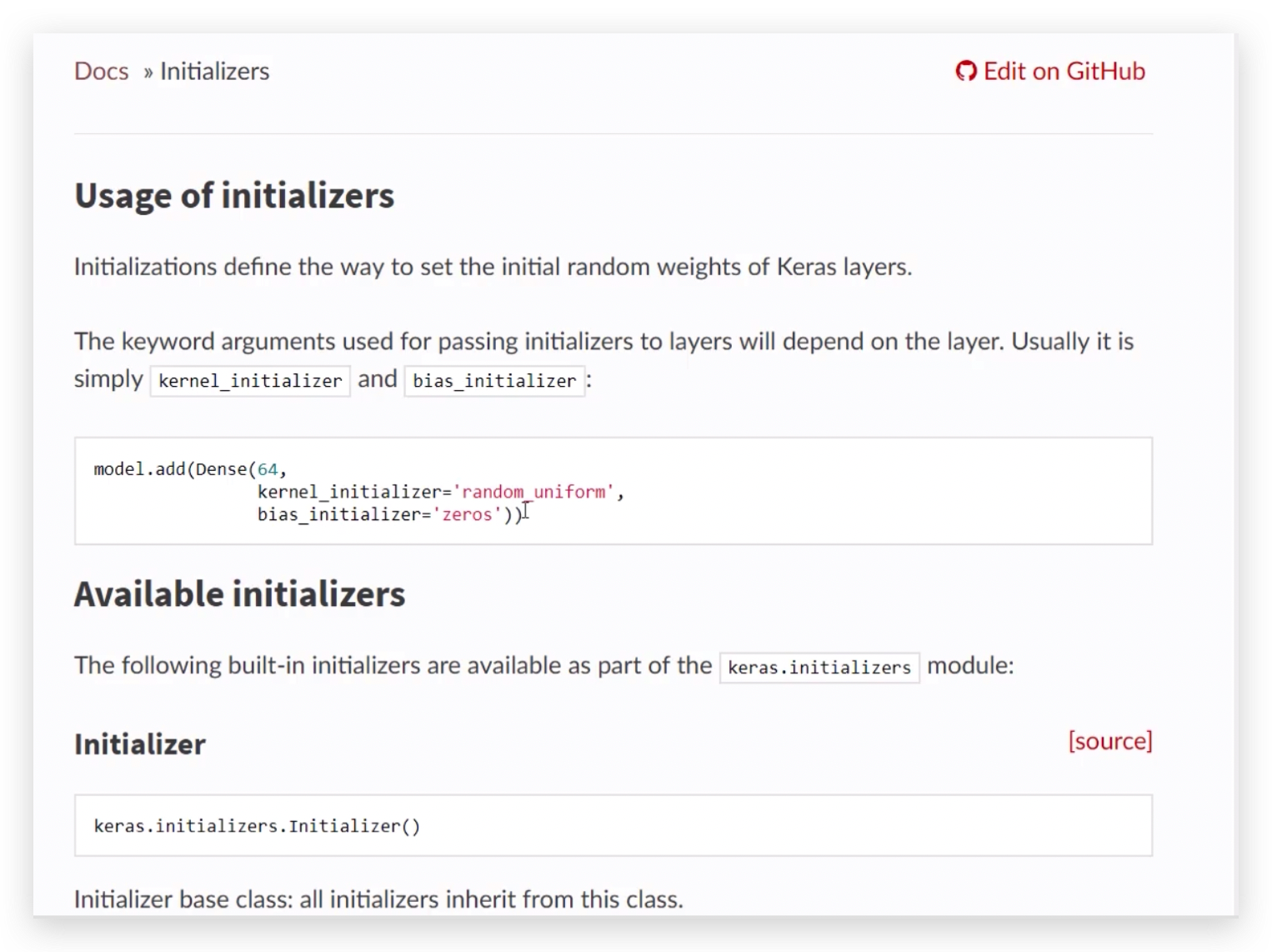Open the [source] link for Initializer
Viewport: 1272px width, 952px height.
coord(1110,741)
